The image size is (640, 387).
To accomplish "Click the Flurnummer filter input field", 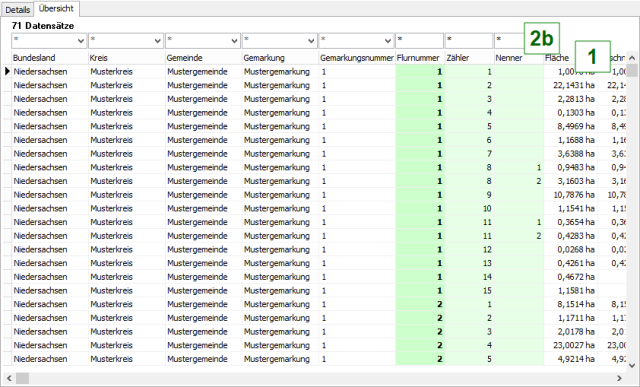I will 419,41.
